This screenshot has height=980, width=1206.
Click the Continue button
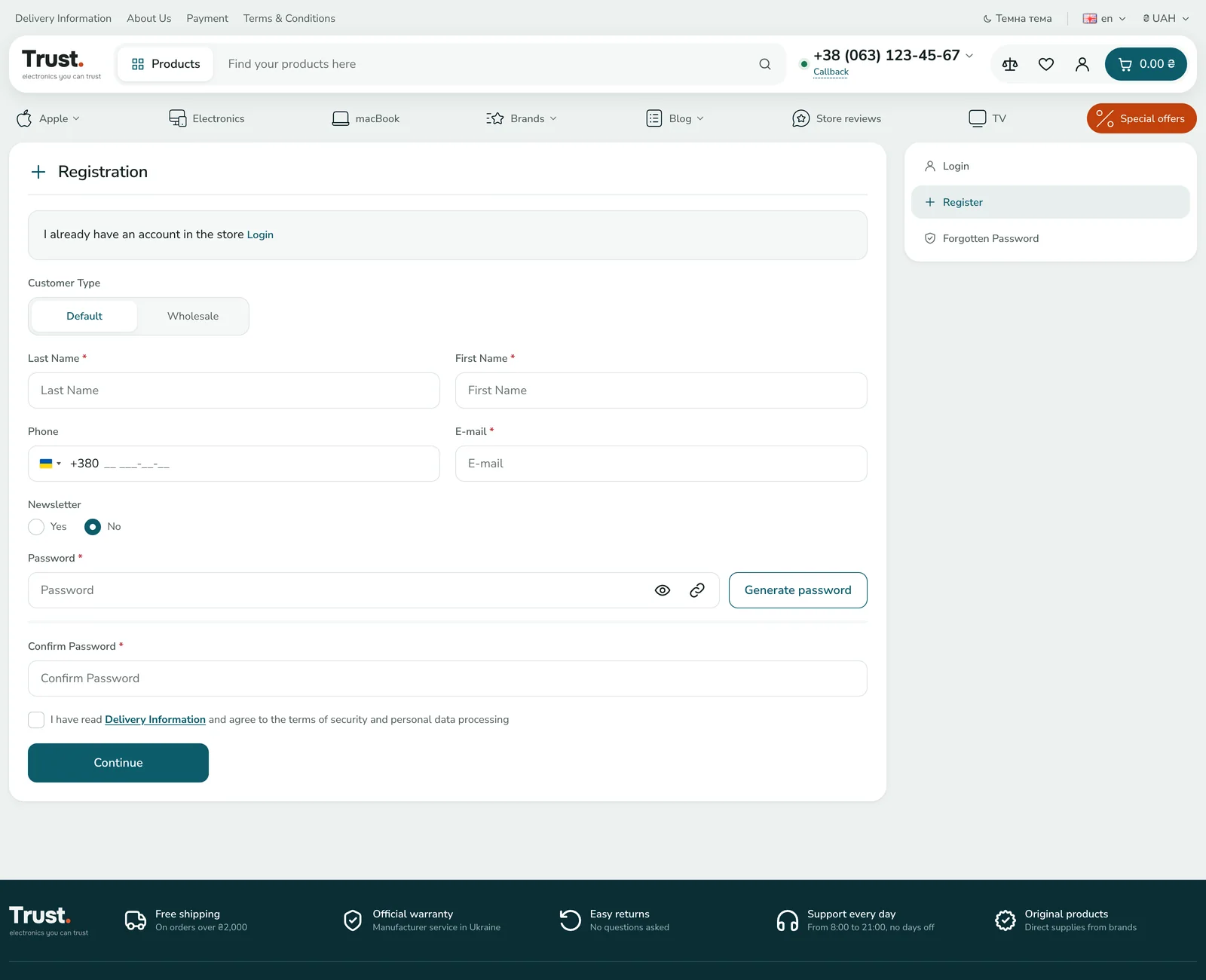[x=118, y=763]
